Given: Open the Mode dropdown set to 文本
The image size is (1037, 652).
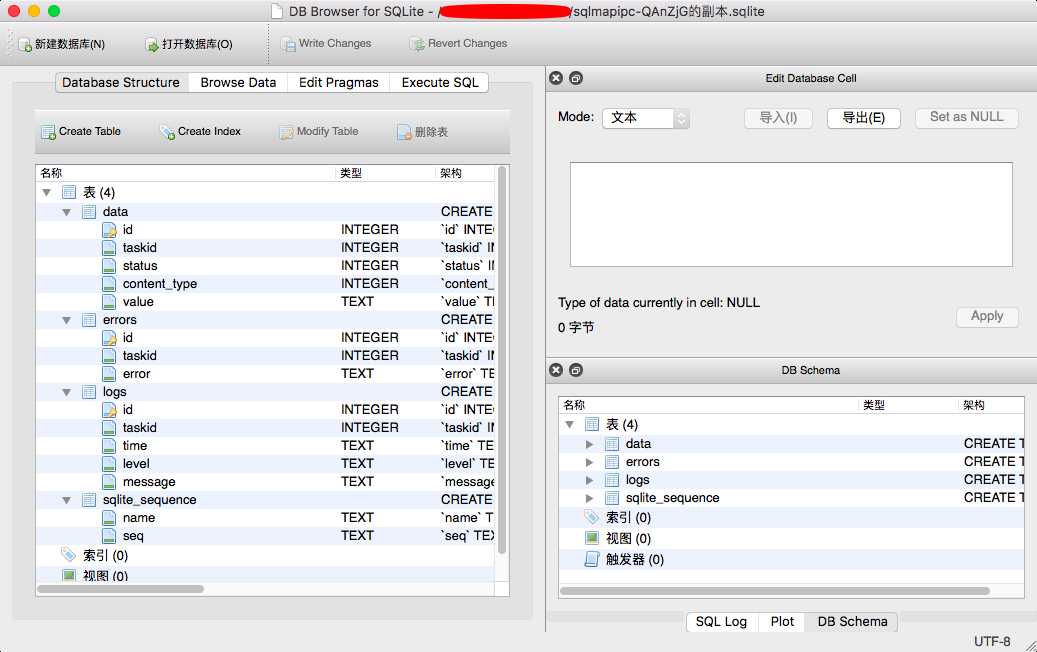Looking at the screenshot, I should (645, 118).
